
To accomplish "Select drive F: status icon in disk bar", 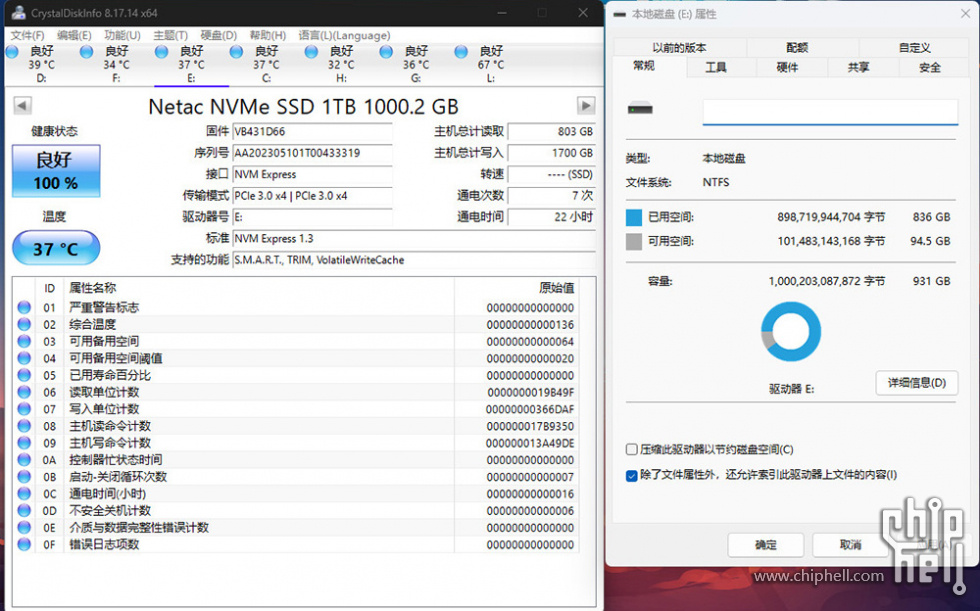I will [x=87, y=52].
